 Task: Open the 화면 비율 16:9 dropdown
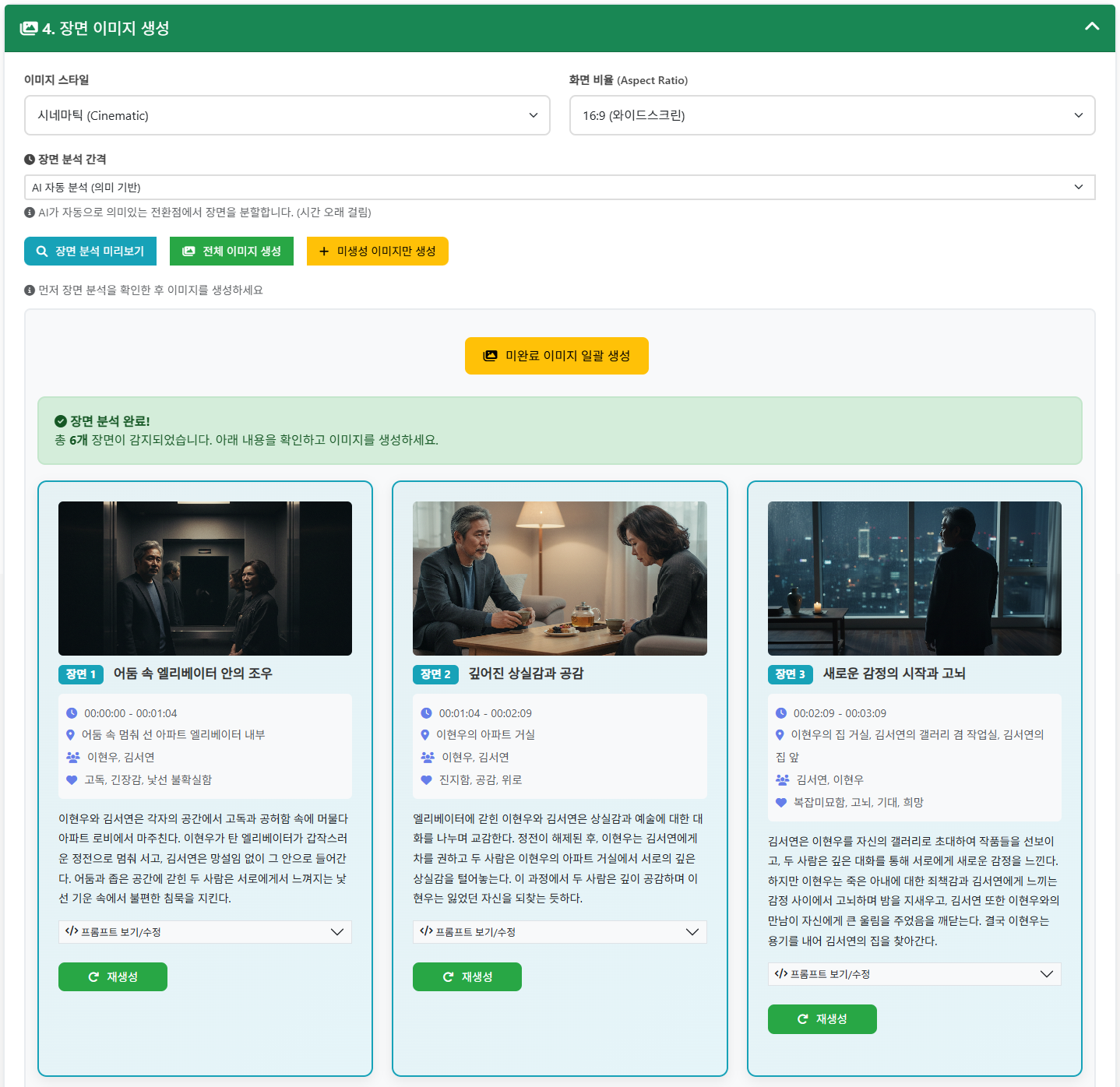click(832, 115)
